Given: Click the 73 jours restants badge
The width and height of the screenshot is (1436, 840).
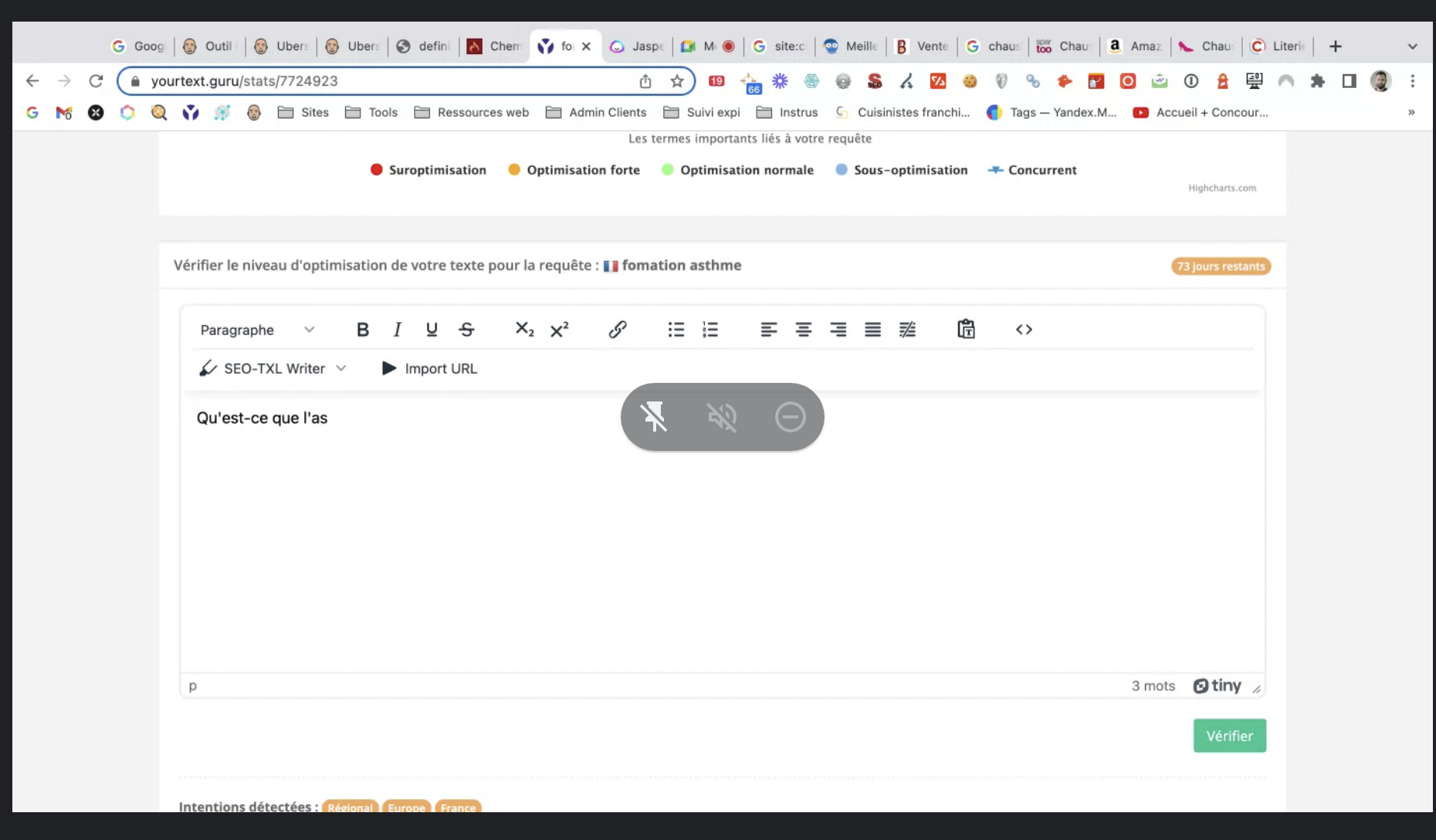Looking at the screenshot, I should (1221, 266).
